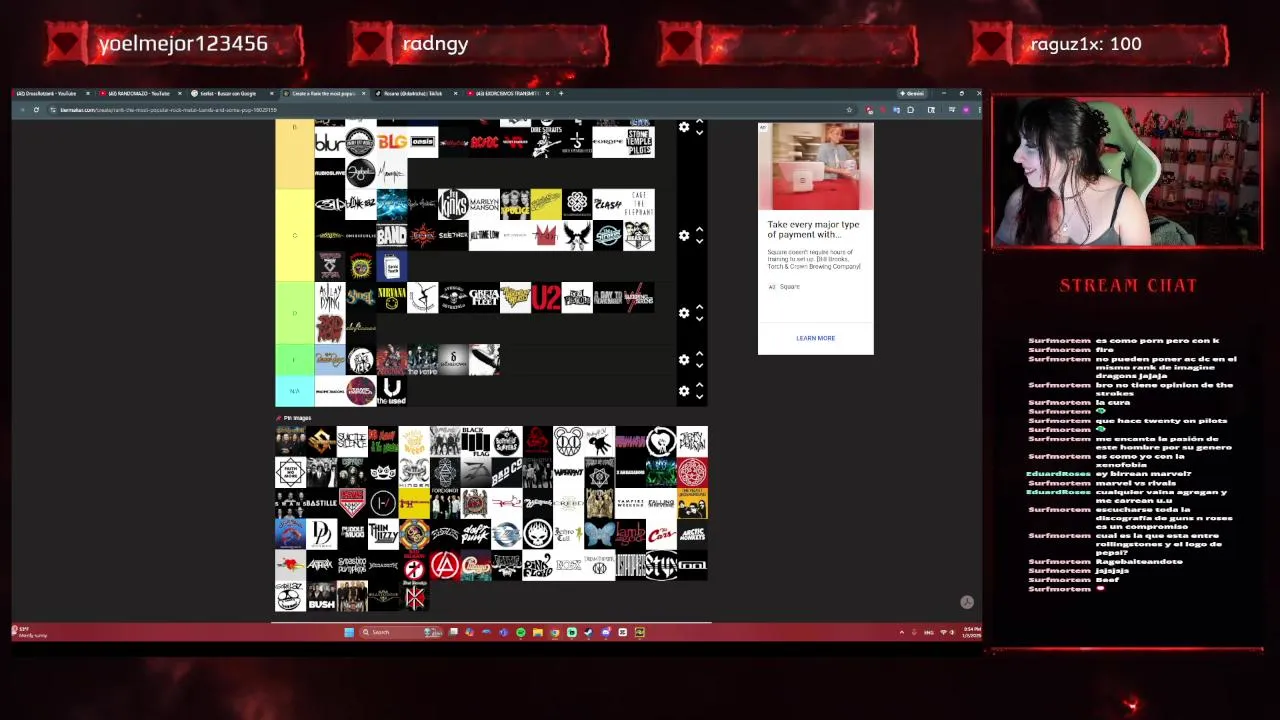The width and height of the screenshot is (1280, 720).
Task: Move the N/A tier row up with arrow
Action: pos(699,385)
